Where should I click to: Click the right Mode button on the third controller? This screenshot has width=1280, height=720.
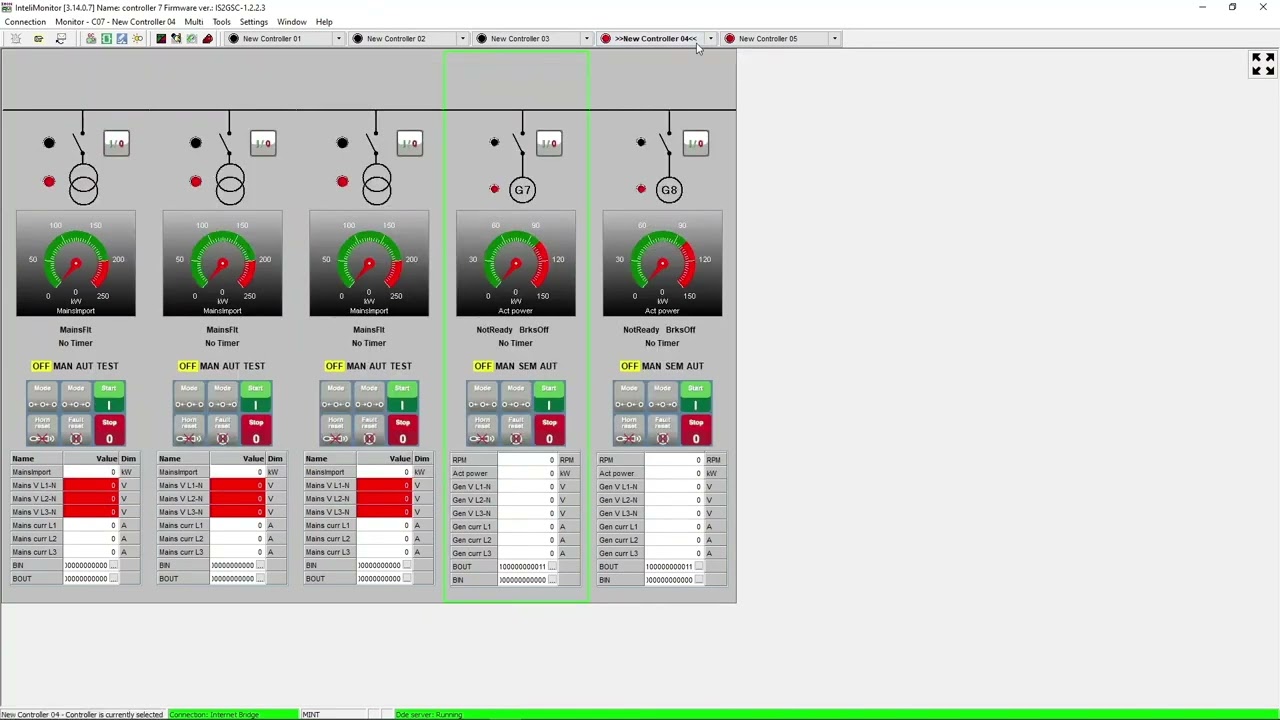click(369, 397)
